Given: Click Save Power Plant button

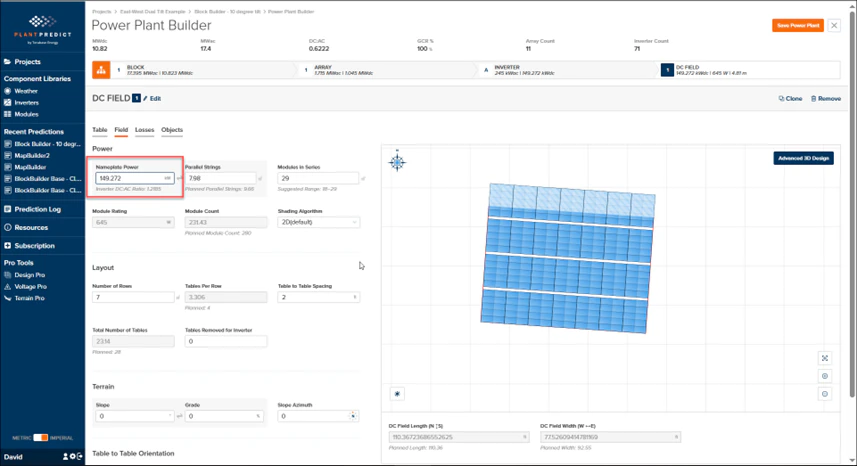Looking at the screenshot, I should click(x=798, y=26).
